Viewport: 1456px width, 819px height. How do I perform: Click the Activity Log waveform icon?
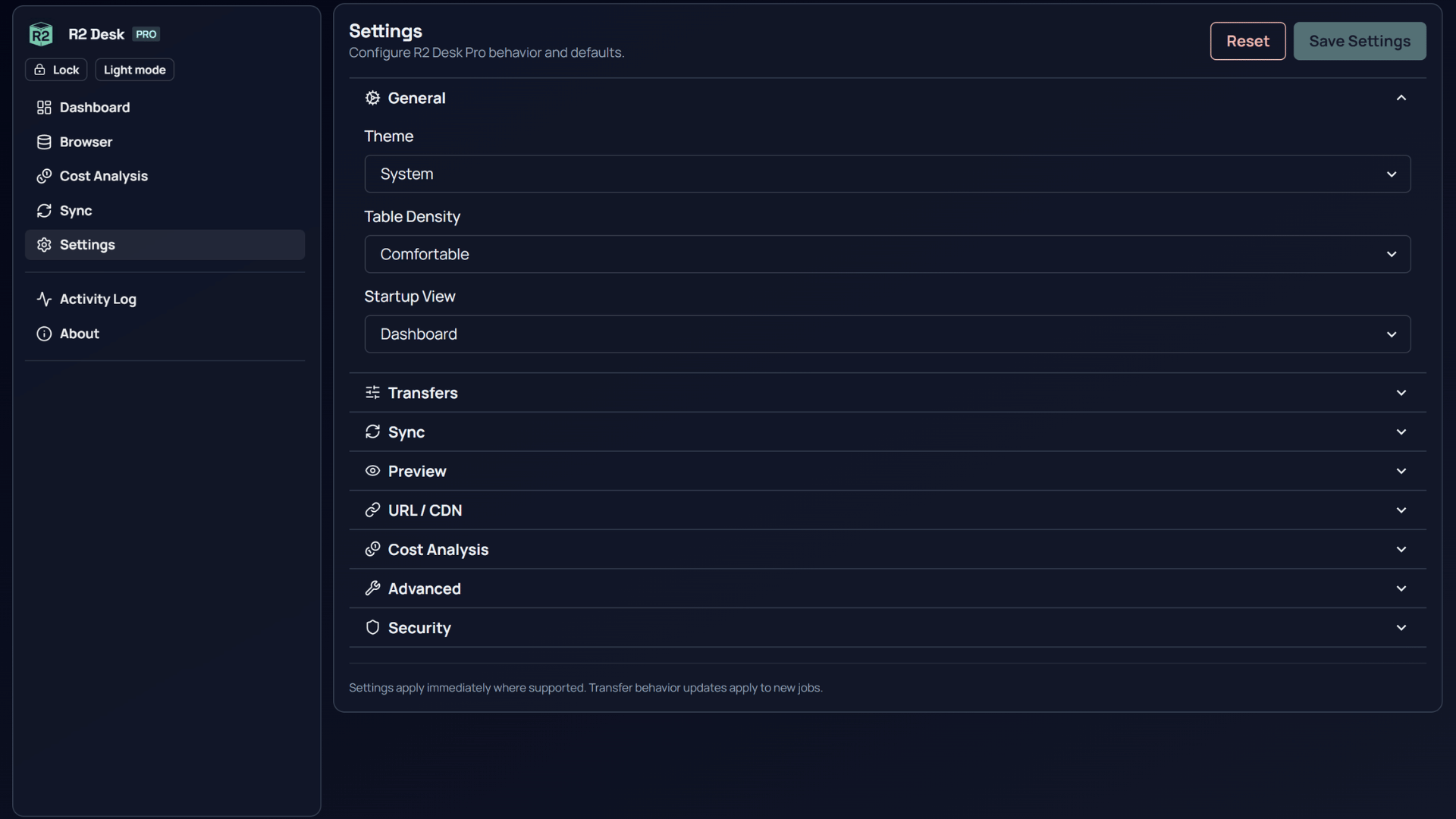coord(44,299)
